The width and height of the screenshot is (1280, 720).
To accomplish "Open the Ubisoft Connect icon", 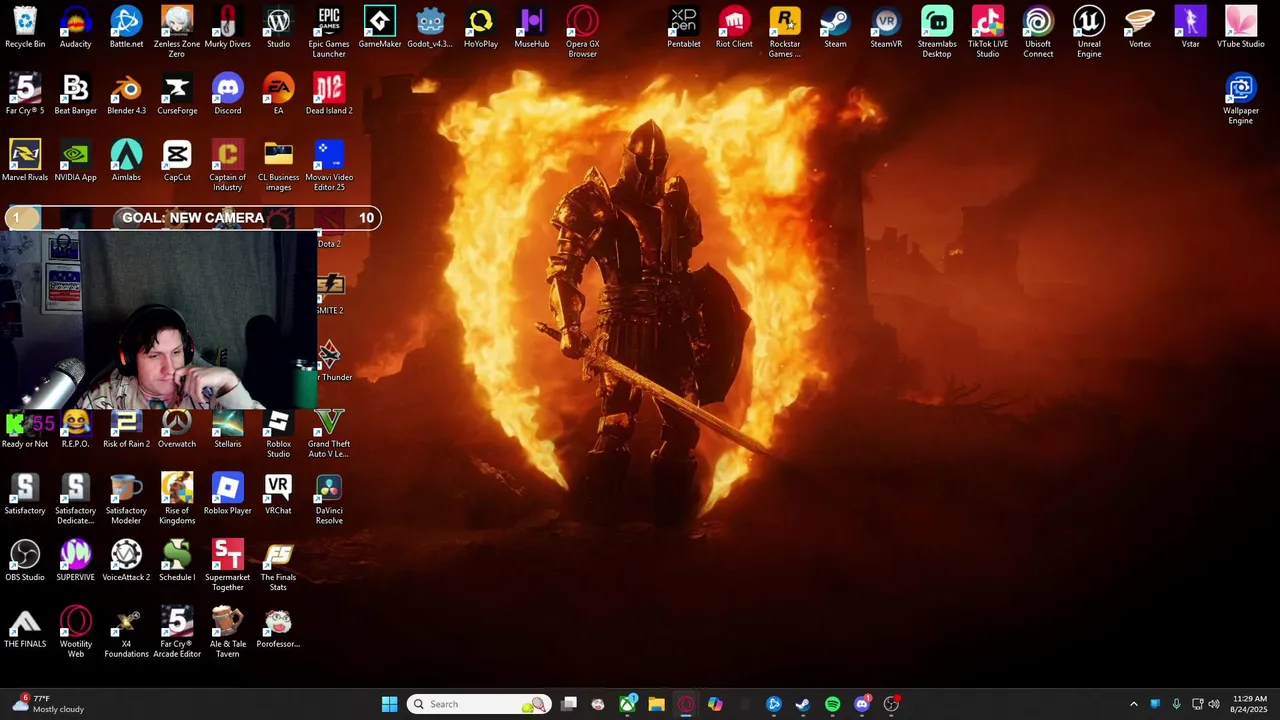I will pyautogui.click(x=1038, y=32).
